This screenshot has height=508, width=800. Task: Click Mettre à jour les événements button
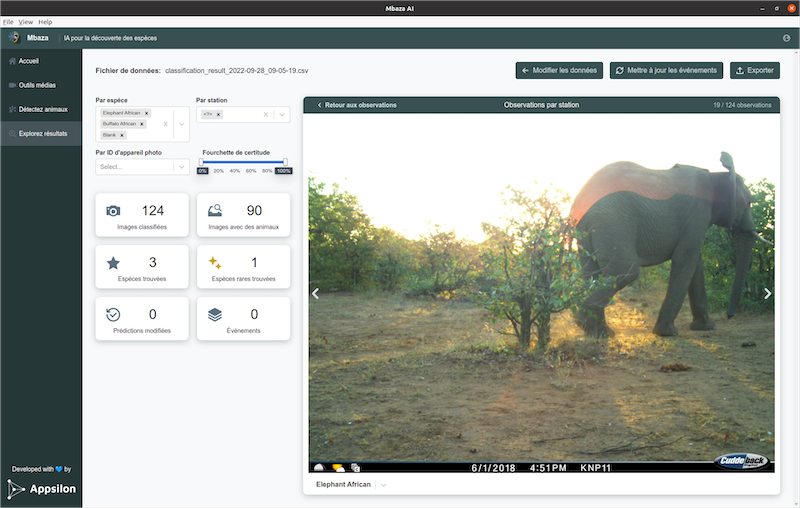point(666,70)
